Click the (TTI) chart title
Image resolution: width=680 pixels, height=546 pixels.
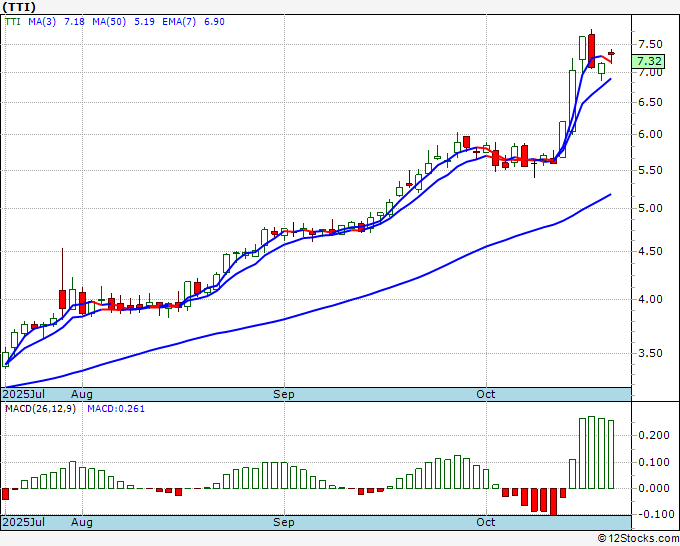[x=19, y=7]
